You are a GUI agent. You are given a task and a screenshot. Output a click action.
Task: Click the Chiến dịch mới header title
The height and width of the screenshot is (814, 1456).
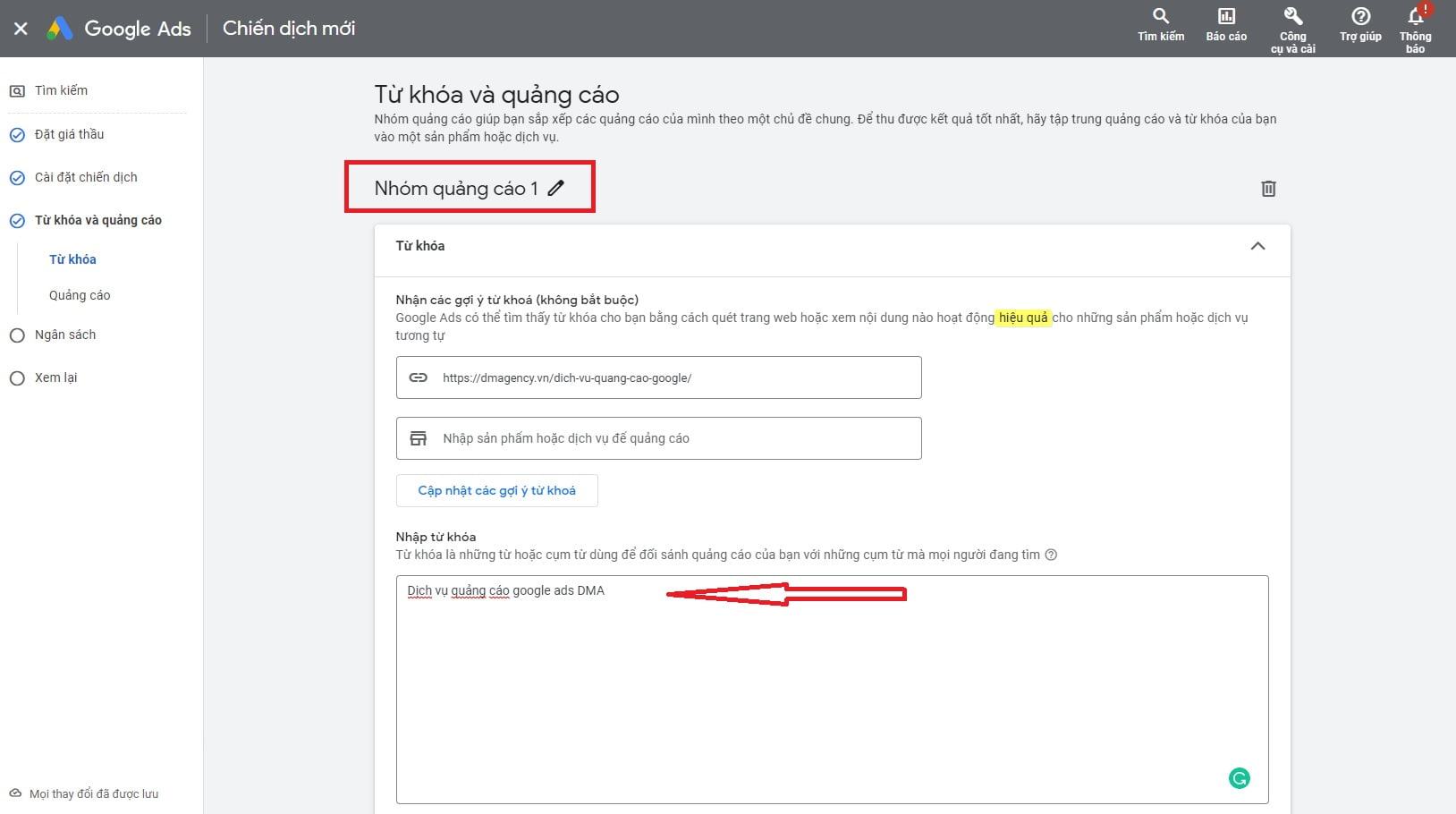(289, 29)
